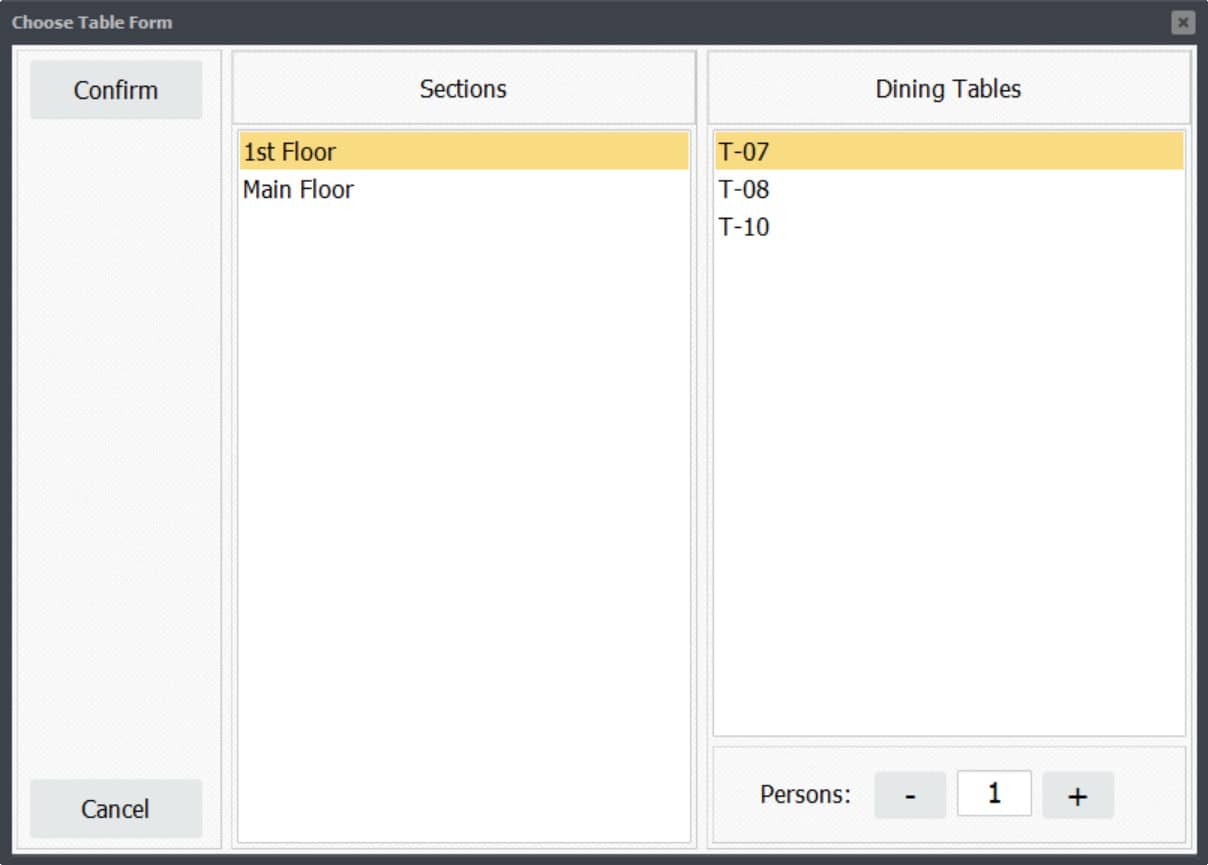Click empty space below Main Floor
Viewport: 1208px width, 865px height.
pyautogui.click(x=464, y=520)
